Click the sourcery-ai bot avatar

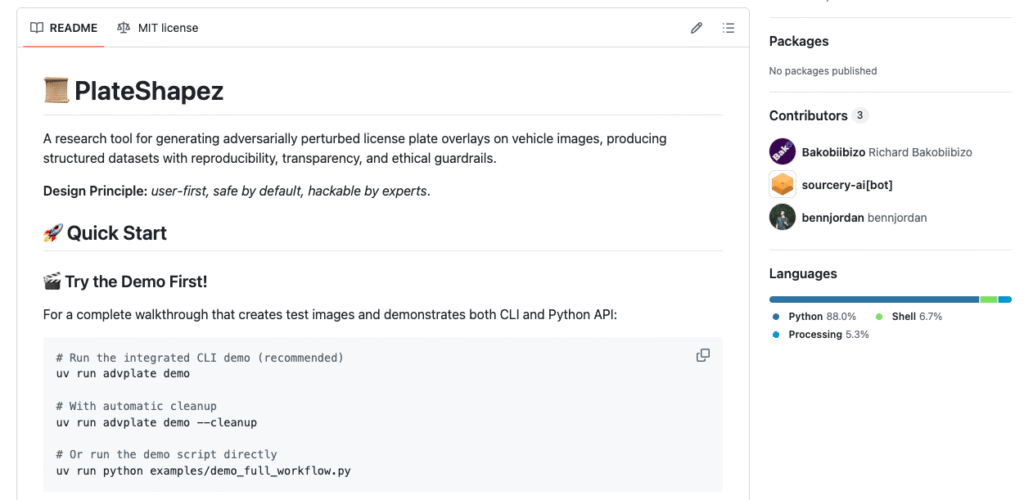pos(782,185)
